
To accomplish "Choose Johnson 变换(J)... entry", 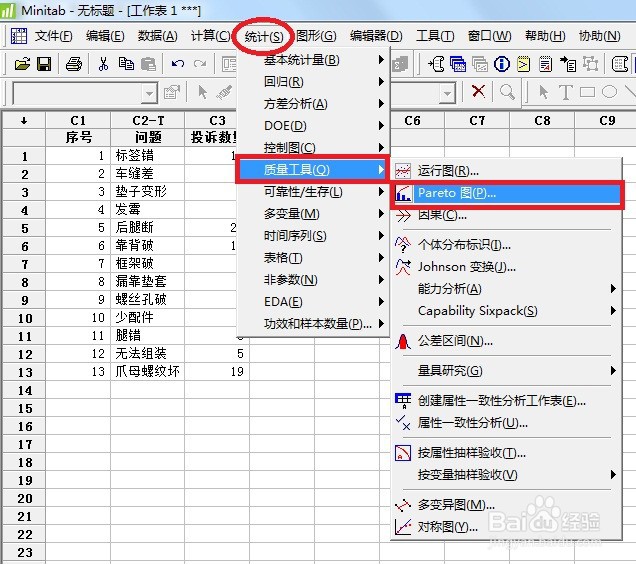I will [506, 267].
